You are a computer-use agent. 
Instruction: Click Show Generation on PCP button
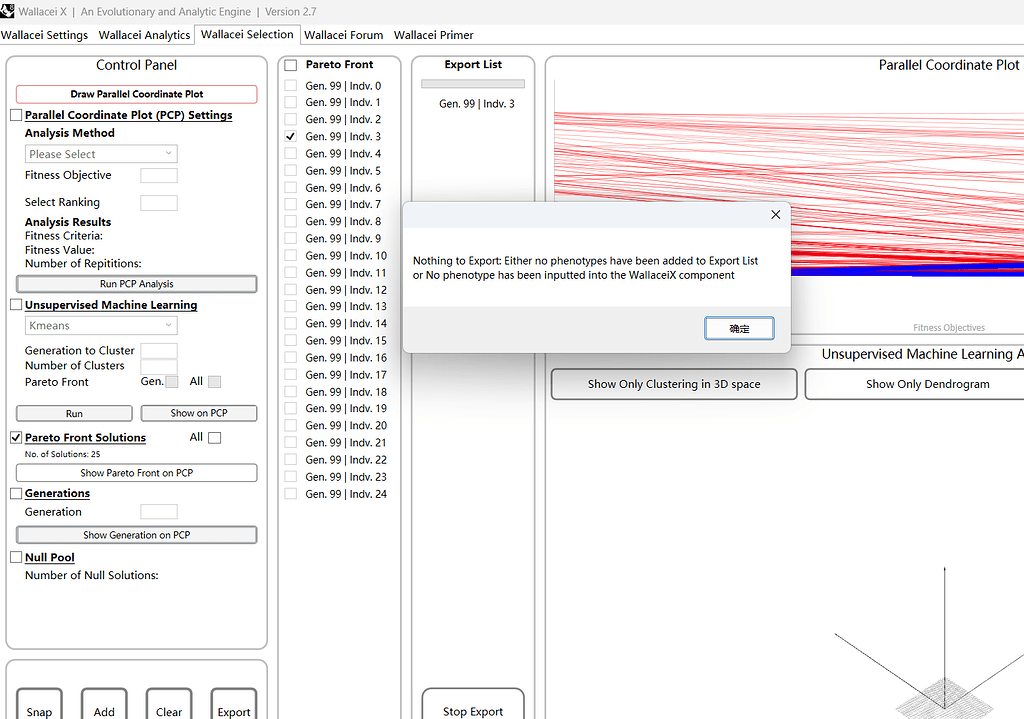pyautogui.click(x=136, y=535)
